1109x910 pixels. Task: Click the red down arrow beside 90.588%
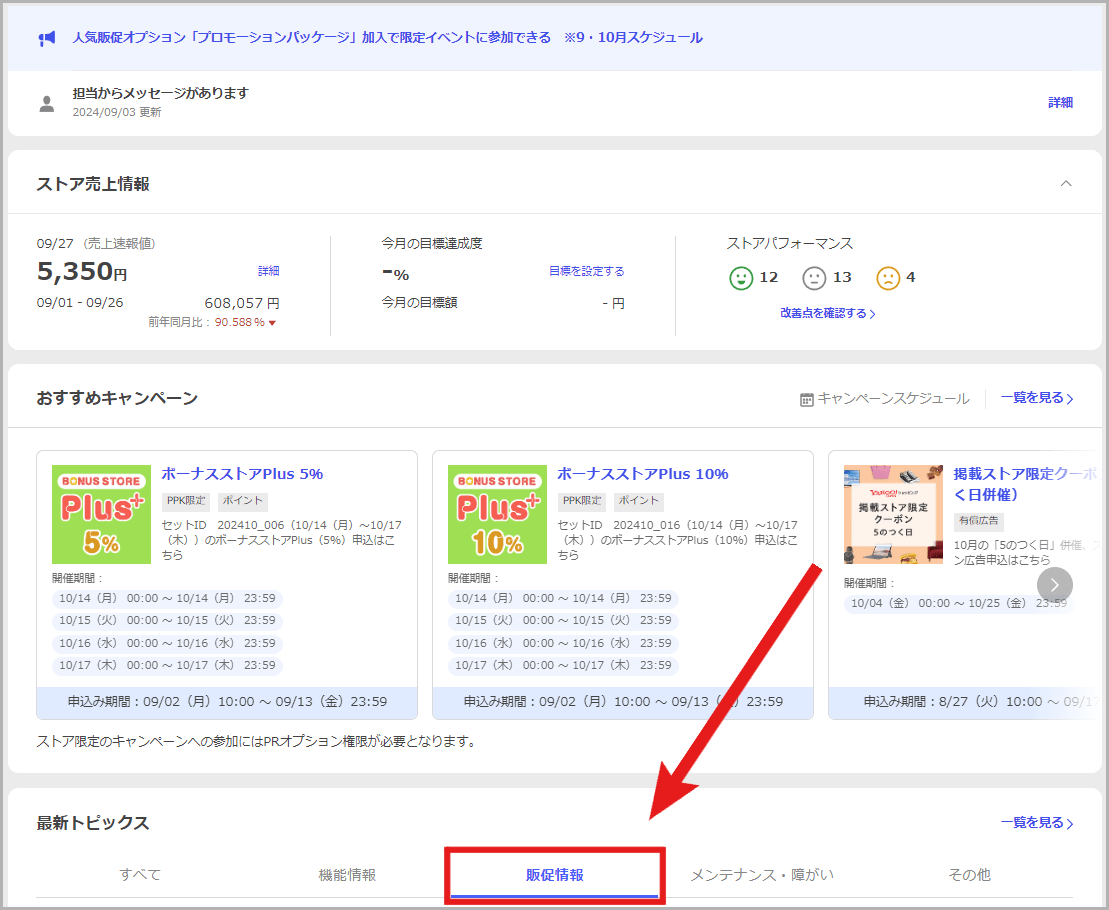(272, 323)
